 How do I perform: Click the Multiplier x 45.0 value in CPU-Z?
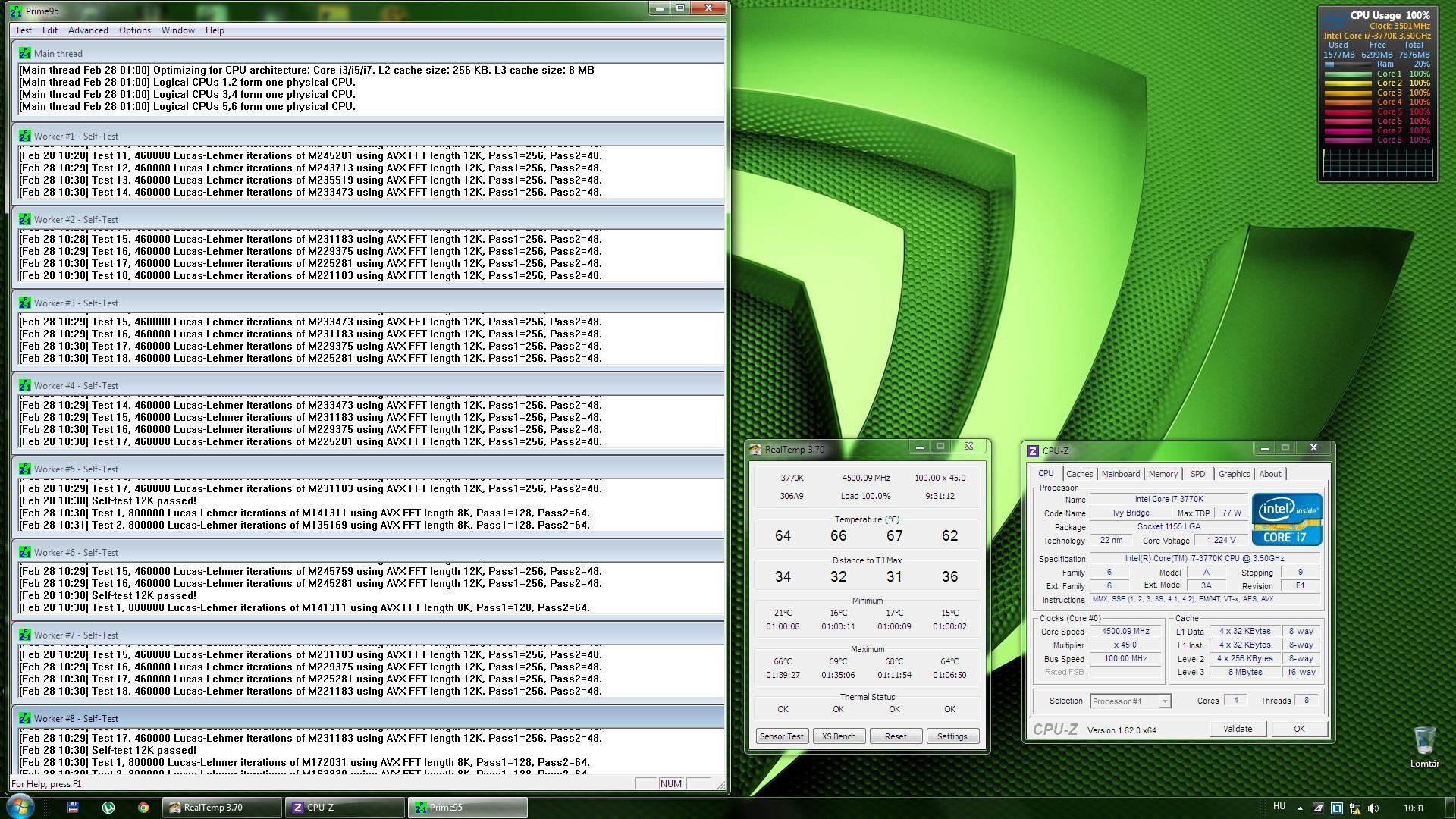click(1125, 645)
